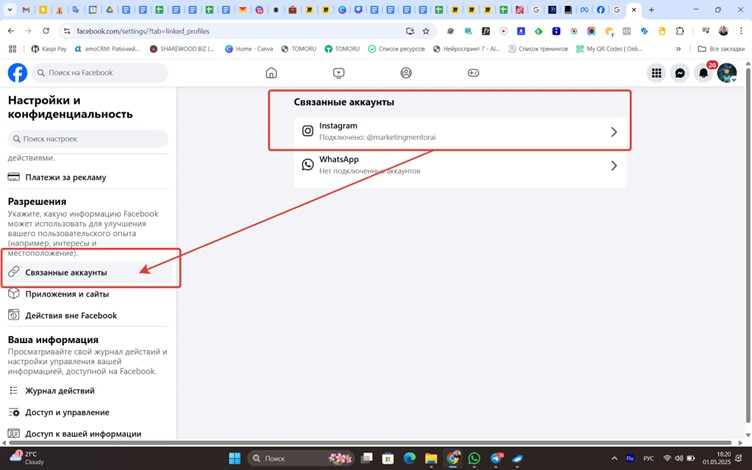Expand the Instagram row chevron

(614, 132)
